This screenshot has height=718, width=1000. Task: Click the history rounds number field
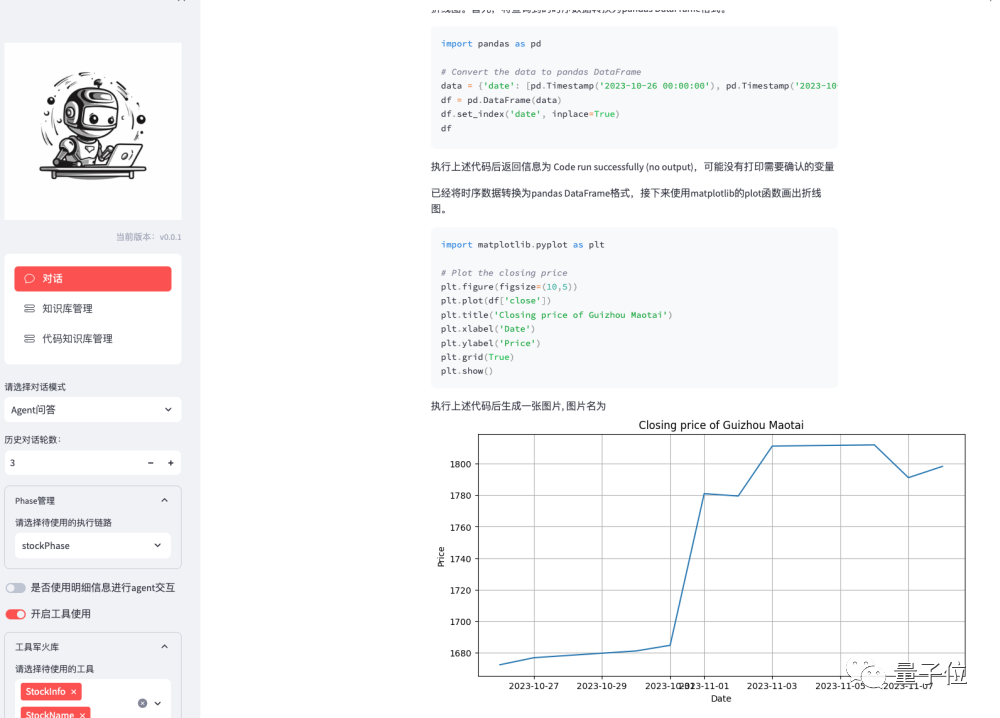click(x=73, y=463)
